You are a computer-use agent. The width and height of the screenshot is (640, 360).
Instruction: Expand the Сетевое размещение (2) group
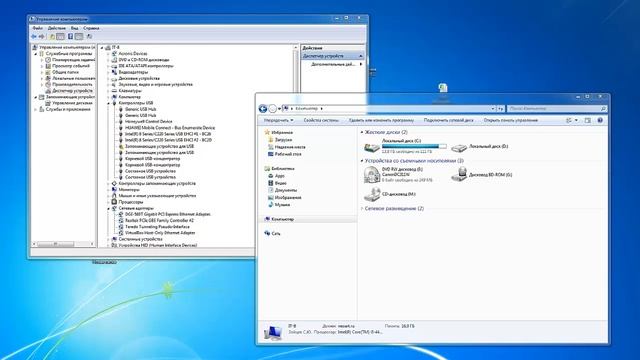(362, 209)
